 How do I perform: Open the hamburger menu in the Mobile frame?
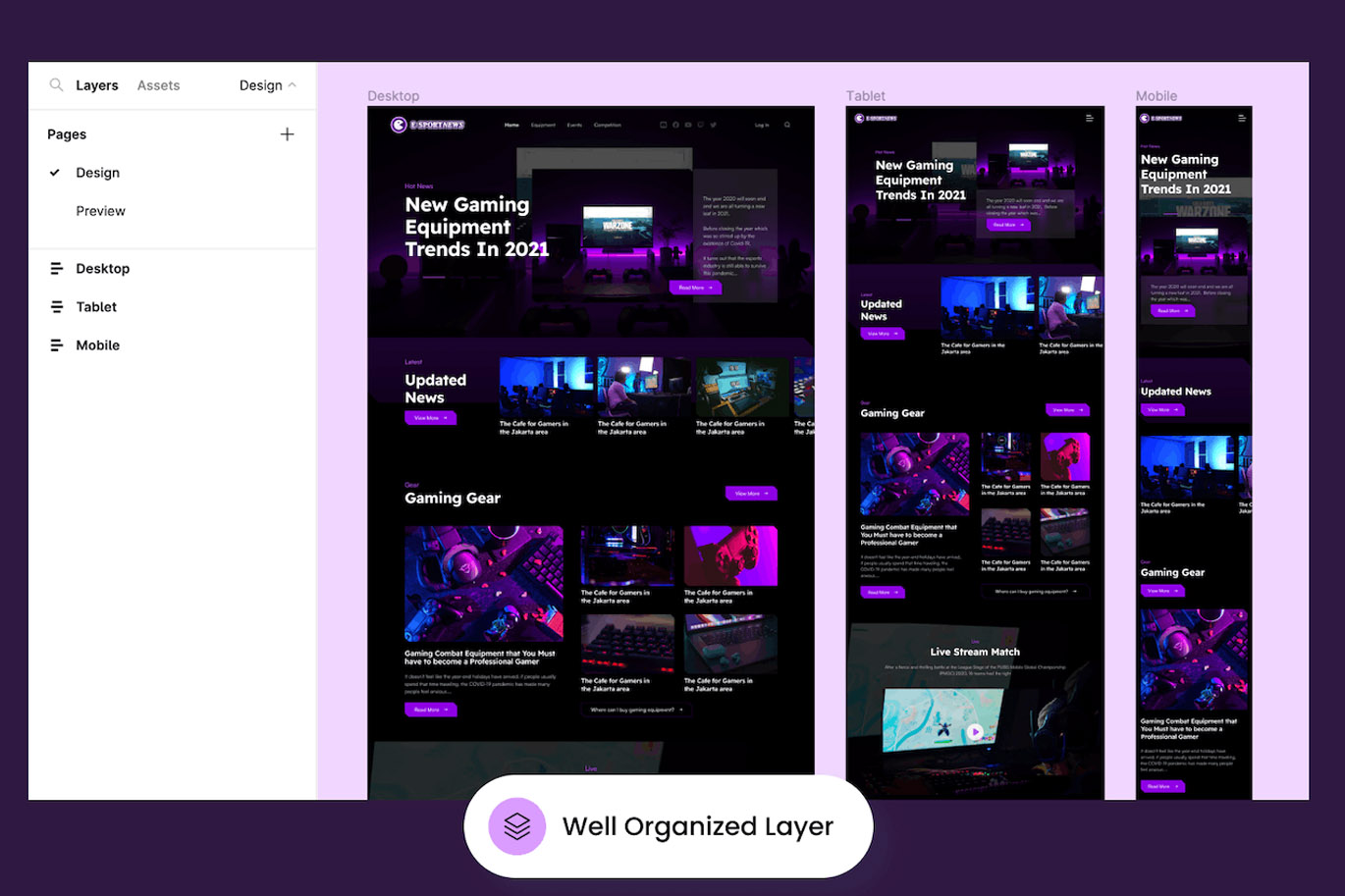[1241, 118]
